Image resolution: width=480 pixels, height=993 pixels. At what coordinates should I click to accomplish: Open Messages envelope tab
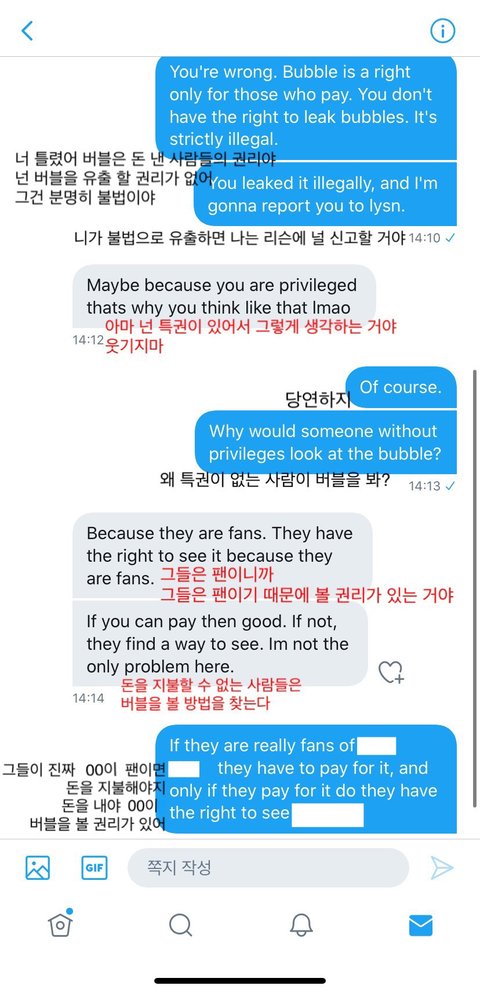[420, 926]
